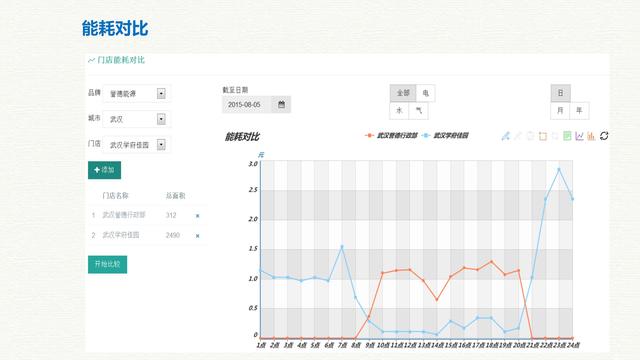
Task: Remove store row 2 with area 2490
Action: pyautogui.click(x=198, y=236)
